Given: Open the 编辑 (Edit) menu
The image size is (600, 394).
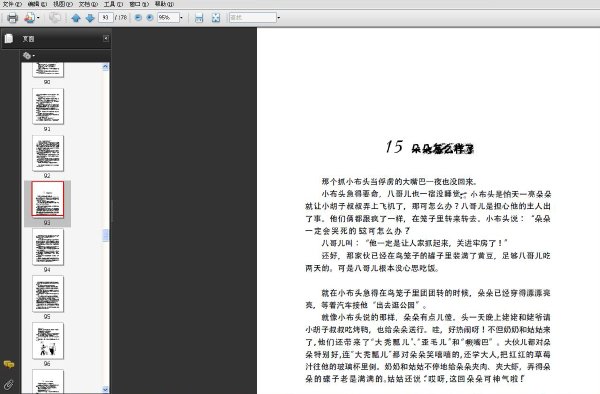Looking at the screenshot, I should pos(38,4).
